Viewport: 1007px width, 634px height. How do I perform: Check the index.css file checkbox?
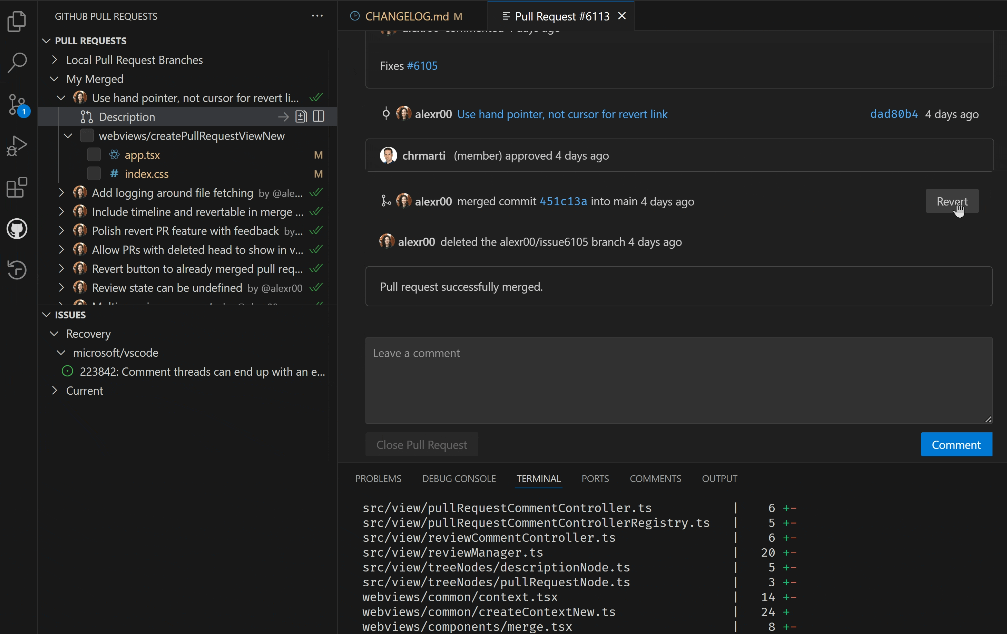(x=93, y=174)
